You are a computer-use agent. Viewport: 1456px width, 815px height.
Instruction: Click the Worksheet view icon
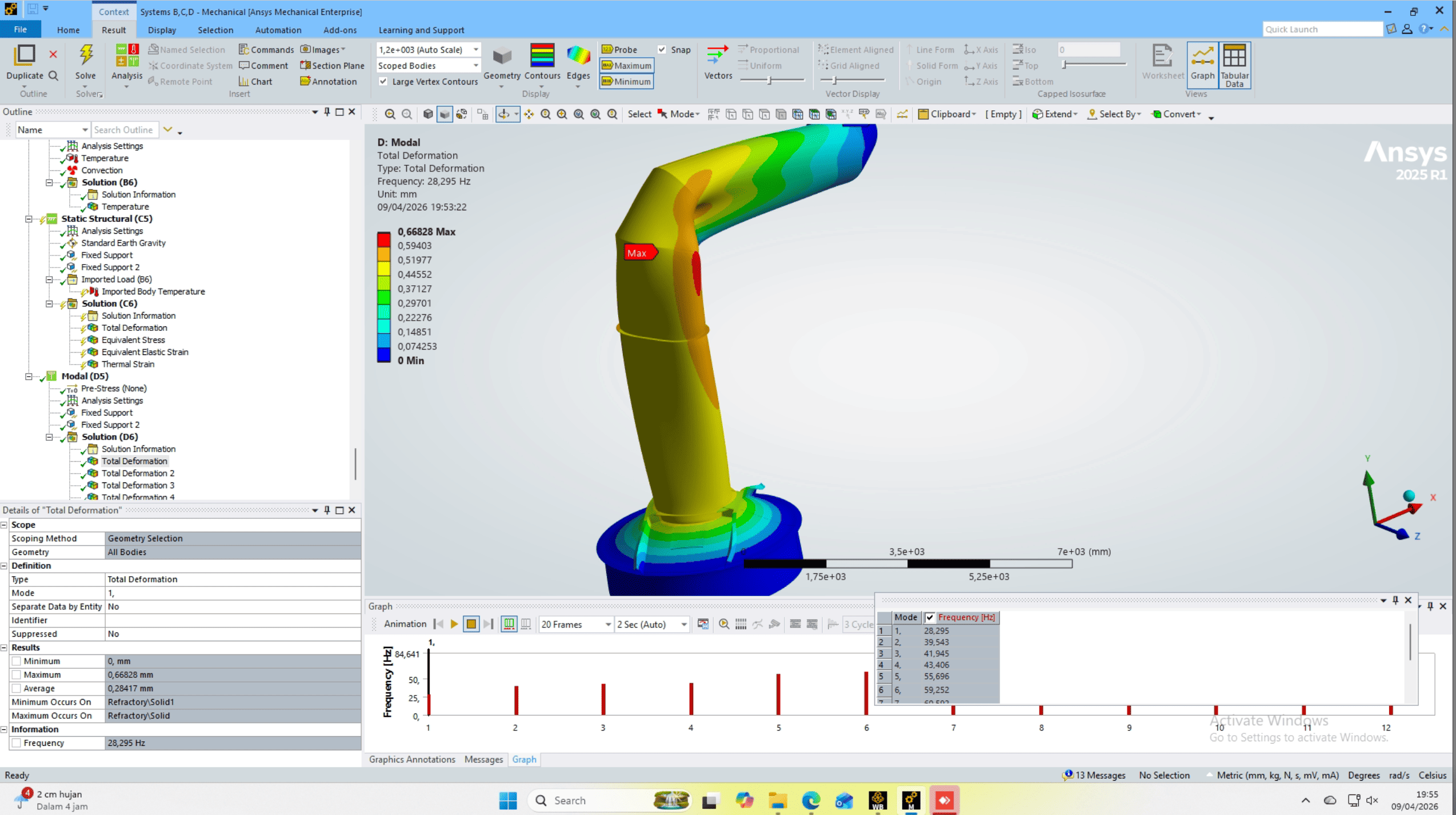1162,57
